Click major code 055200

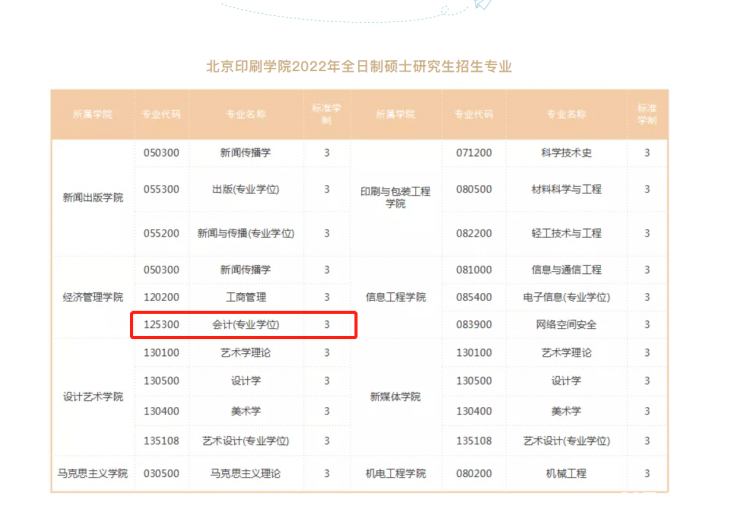click(x=162, y=233)
